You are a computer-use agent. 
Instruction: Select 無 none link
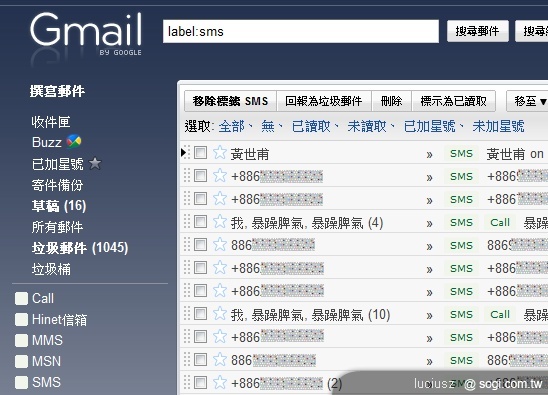(268, 126)
